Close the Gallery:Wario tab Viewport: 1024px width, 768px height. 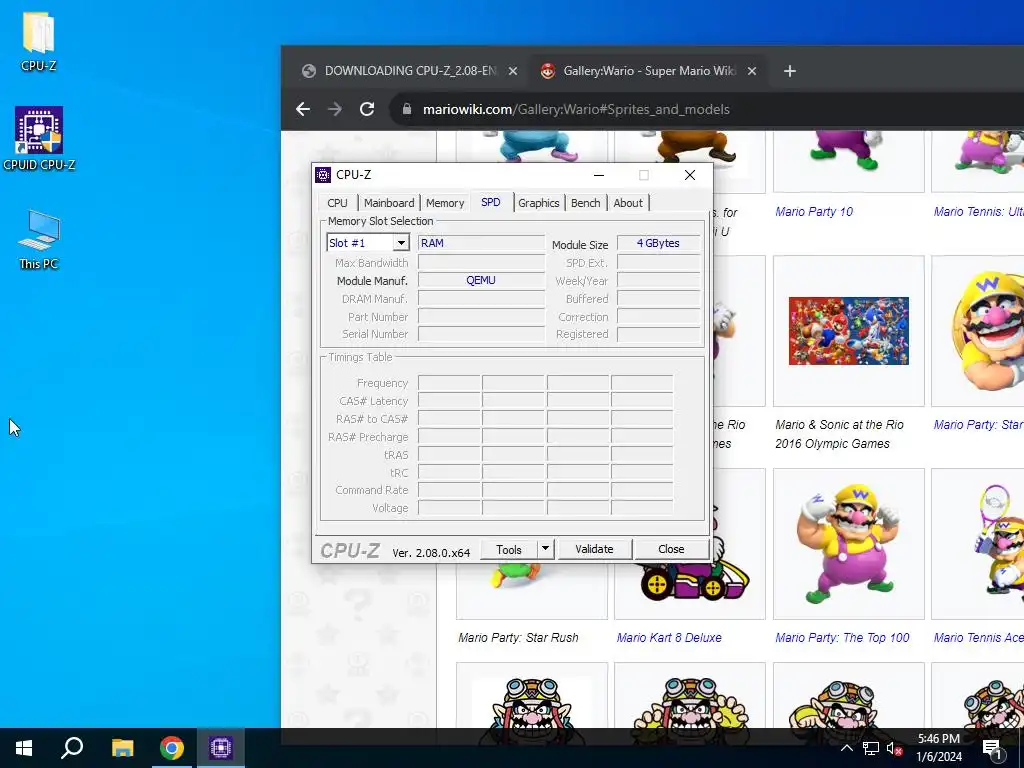tap(752, 71)
